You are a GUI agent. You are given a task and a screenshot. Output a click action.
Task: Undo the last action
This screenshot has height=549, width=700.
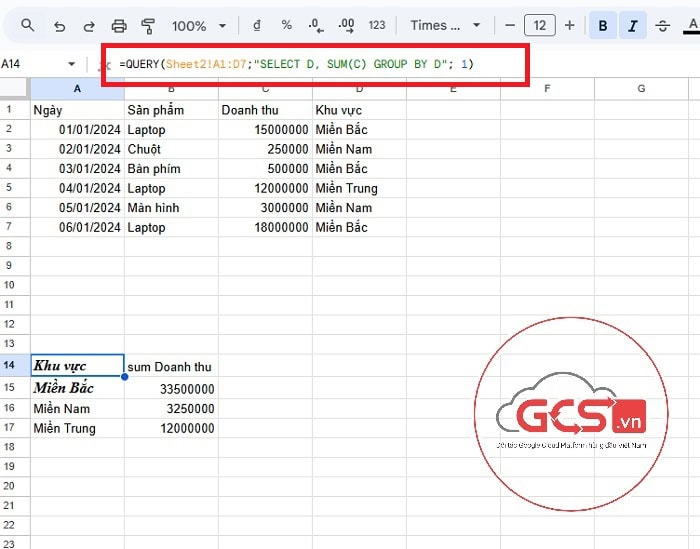click(x=59, y=25)
